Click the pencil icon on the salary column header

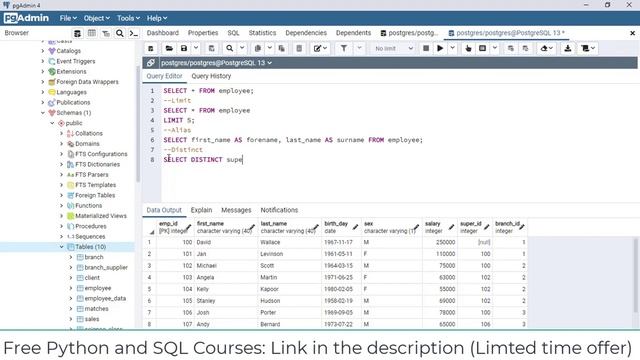(x=451, y=227)
